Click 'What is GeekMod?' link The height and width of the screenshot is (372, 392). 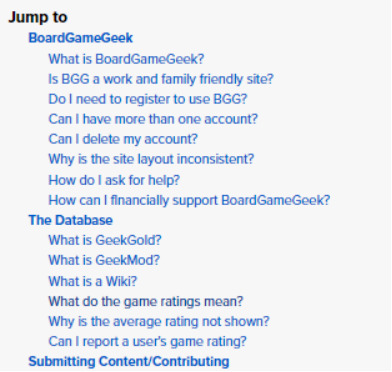pos(104,260)
